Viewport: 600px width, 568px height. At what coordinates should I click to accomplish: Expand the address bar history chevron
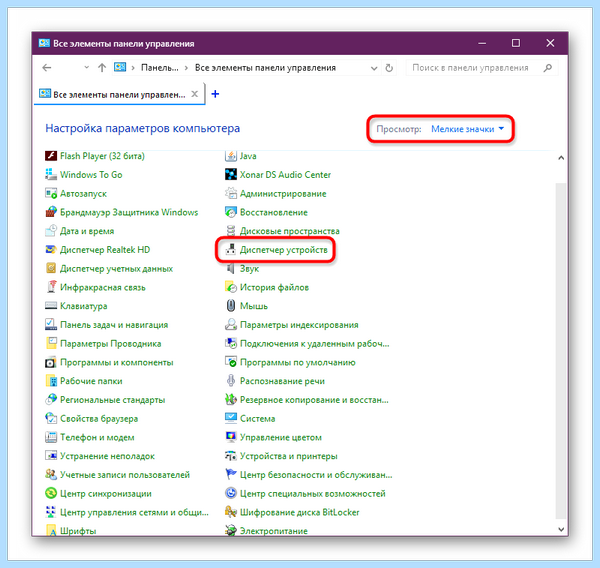[374, 68]
